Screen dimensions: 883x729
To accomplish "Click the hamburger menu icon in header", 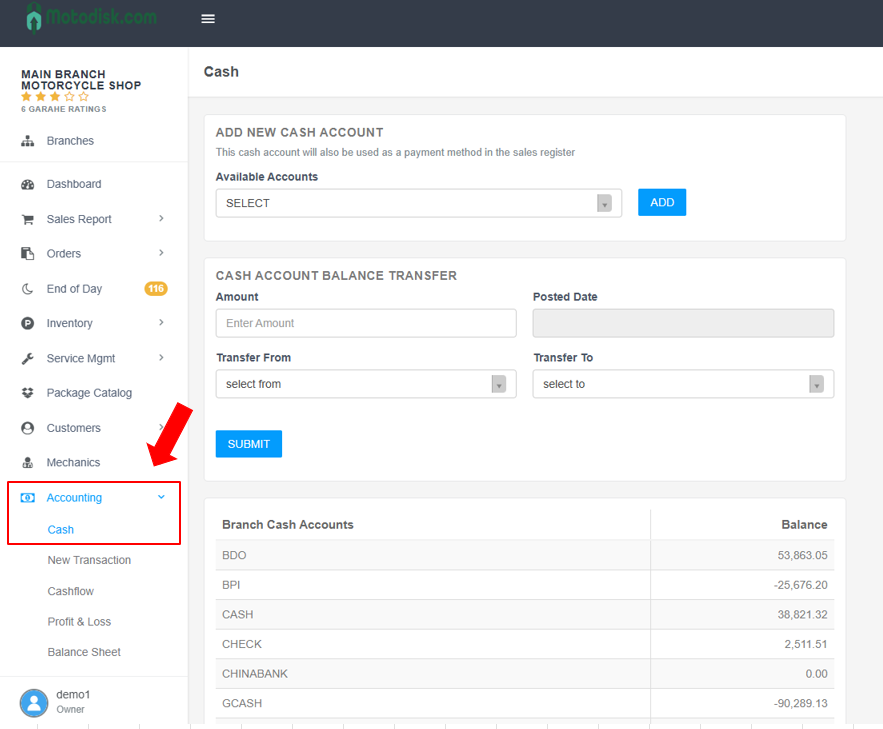I will coord(208,19).
